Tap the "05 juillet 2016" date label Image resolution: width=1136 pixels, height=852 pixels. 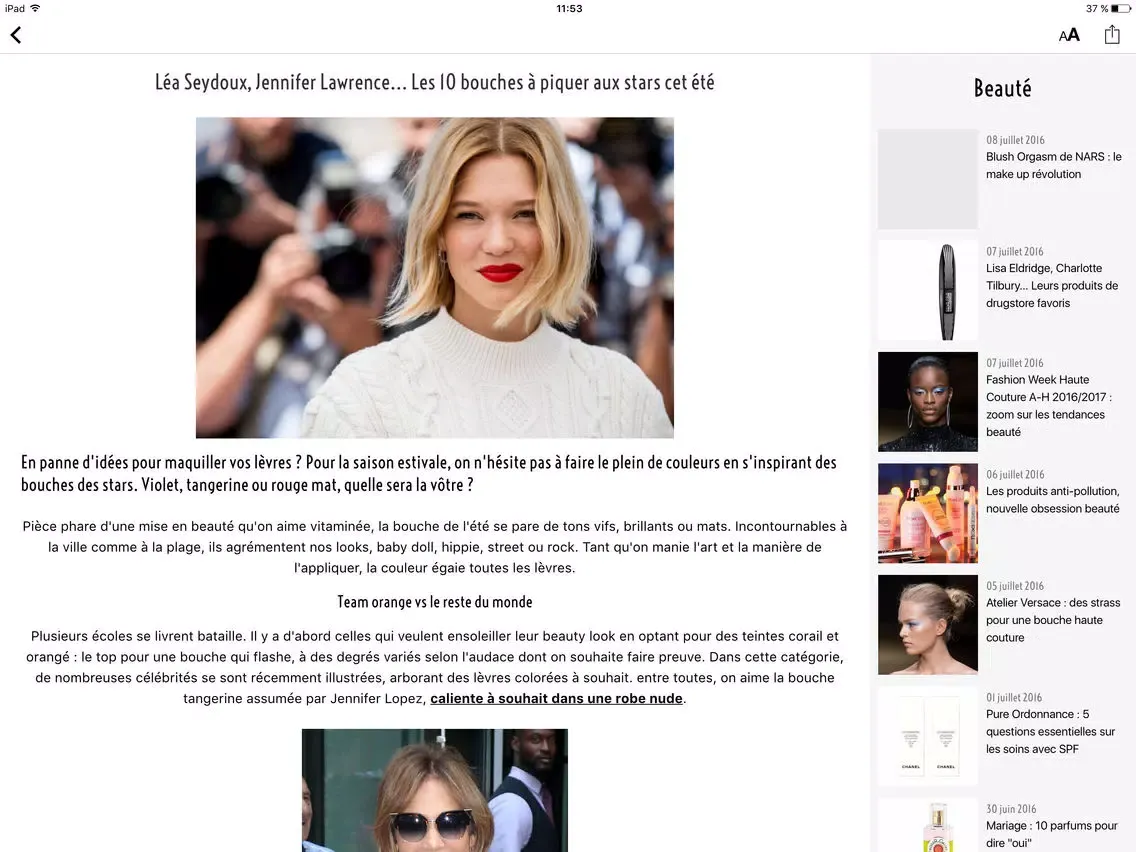point(1014,586)
